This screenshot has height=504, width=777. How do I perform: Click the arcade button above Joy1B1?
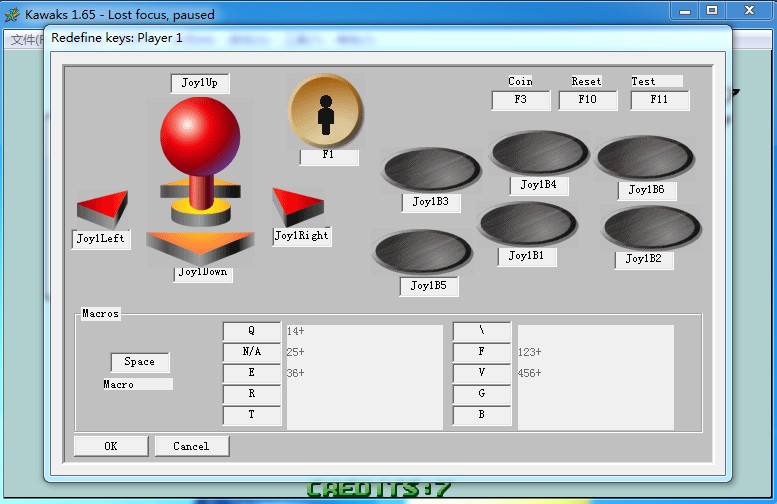click(527, 224)
